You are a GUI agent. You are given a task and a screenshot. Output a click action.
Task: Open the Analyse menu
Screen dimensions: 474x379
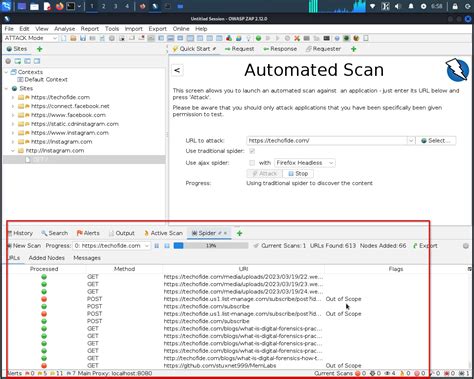[65, 29]
